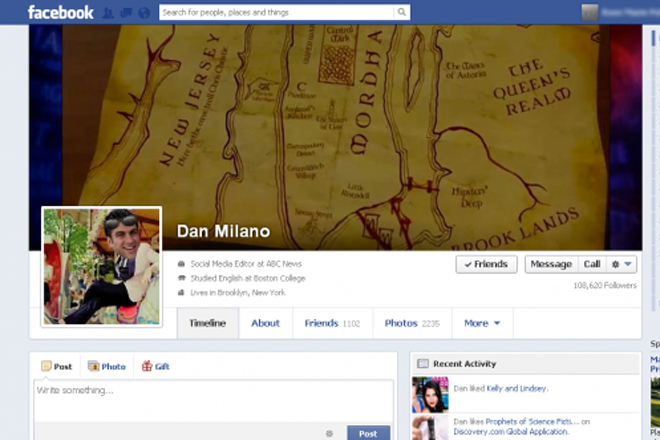
Task: Click the work briefcase icon
Action: pos(181,264)
